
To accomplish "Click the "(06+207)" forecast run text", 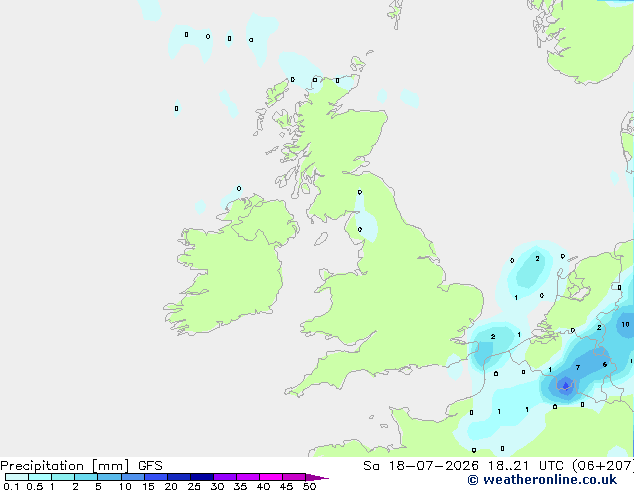I will tap(603, 466).
